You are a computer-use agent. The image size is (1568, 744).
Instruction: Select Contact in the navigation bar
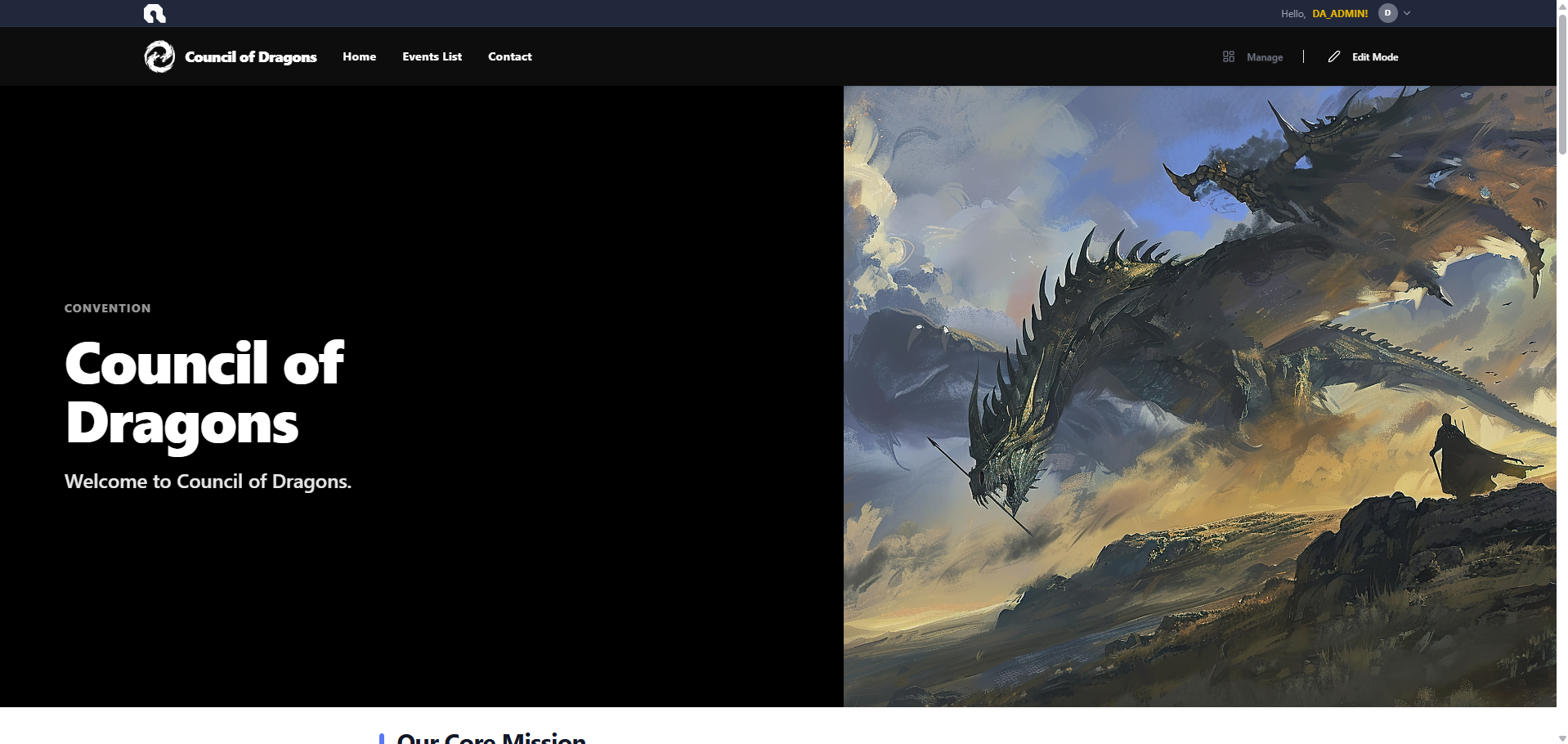pyautogui.click(x=509, y=56)
